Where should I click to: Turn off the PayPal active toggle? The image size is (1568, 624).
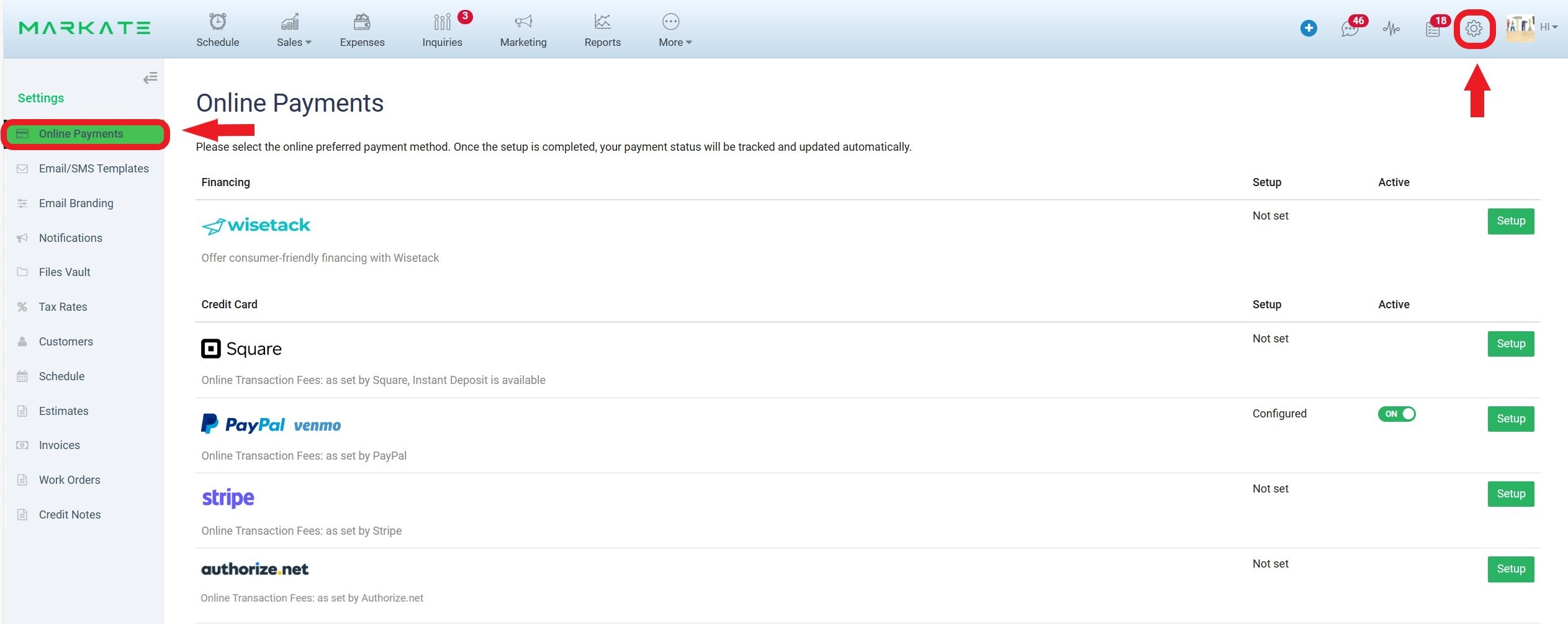click(x=1397, y=414)
